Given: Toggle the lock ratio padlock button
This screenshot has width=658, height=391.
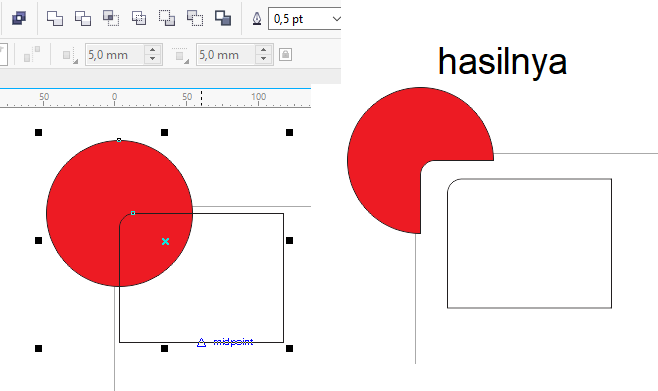Looking at the screenshot, I should coord(285,55).
